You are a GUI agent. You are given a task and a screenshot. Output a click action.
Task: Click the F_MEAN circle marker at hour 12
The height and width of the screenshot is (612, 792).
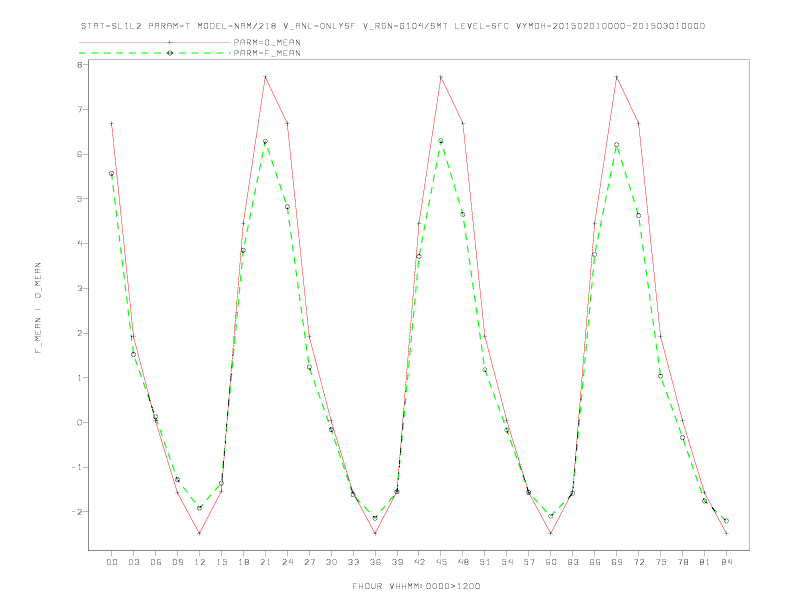pos(200,508)
